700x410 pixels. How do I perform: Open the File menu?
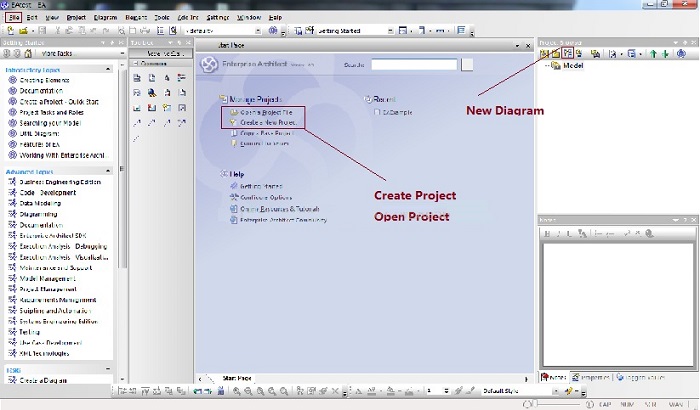click(x=13, y=17)
